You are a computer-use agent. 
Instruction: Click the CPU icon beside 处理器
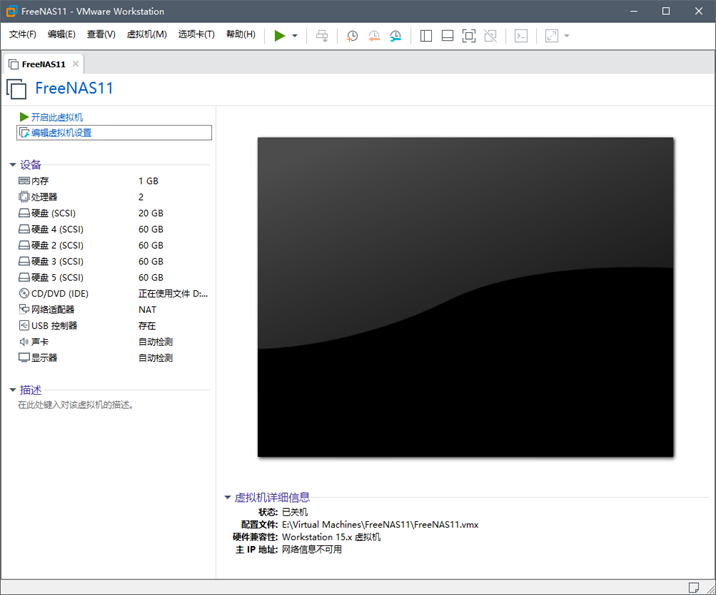coord(24,197)
